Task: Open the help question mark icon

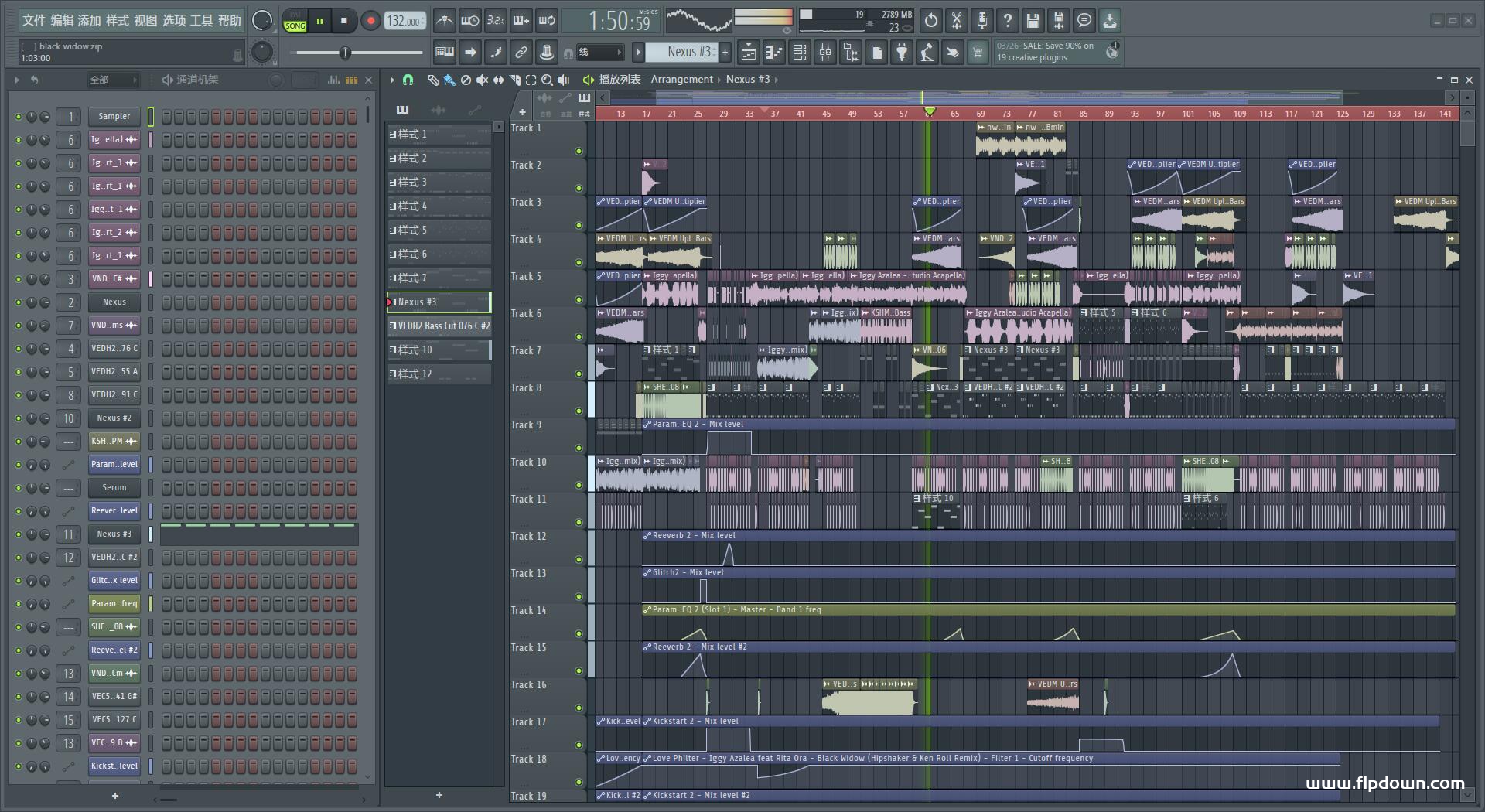Action: click(x=1008, y=21)
